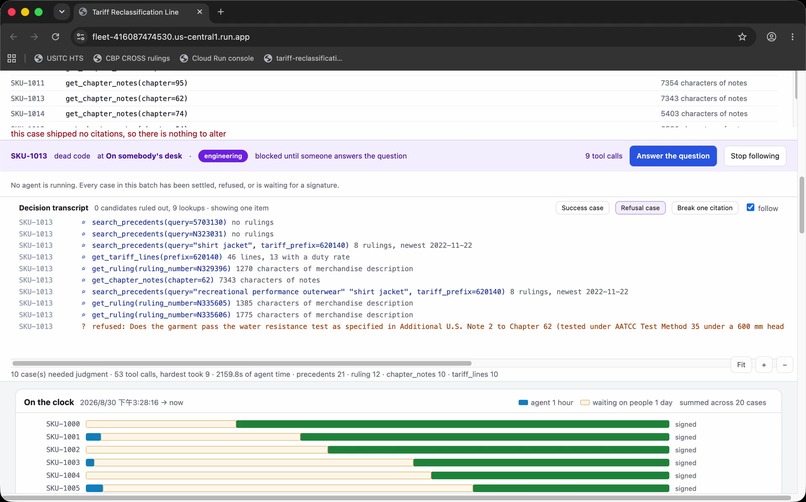Image resolution: width=806 pixels, height=502 pixels.
Task: Click the SKU-1013 case label in banner
Action: (x=29, y=156)
